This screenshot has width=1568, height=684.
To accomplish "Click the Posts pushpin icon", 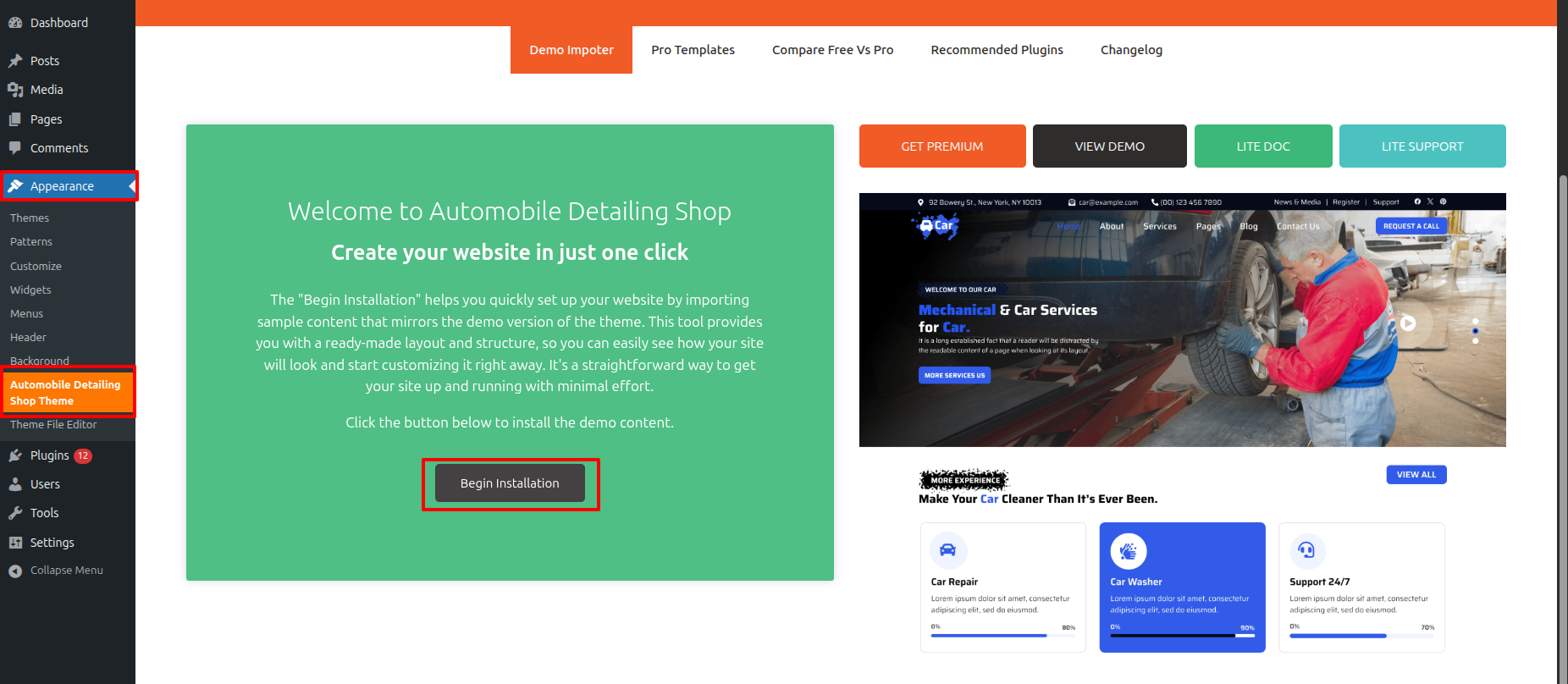I will click(15, 61).
